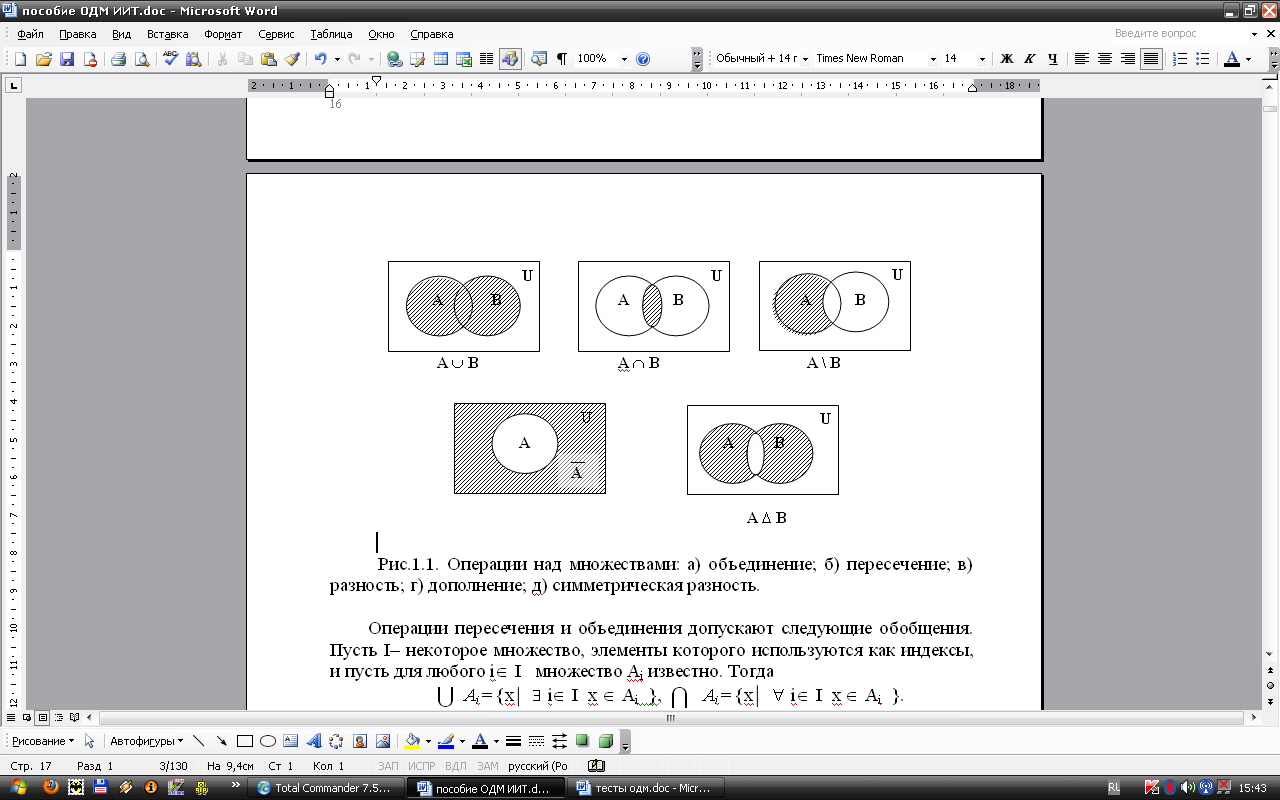Viewport: 1280px width, 800px height.
Task: Activate Format Painter brush
Action: pyautogui.click(x=291, y=59)
